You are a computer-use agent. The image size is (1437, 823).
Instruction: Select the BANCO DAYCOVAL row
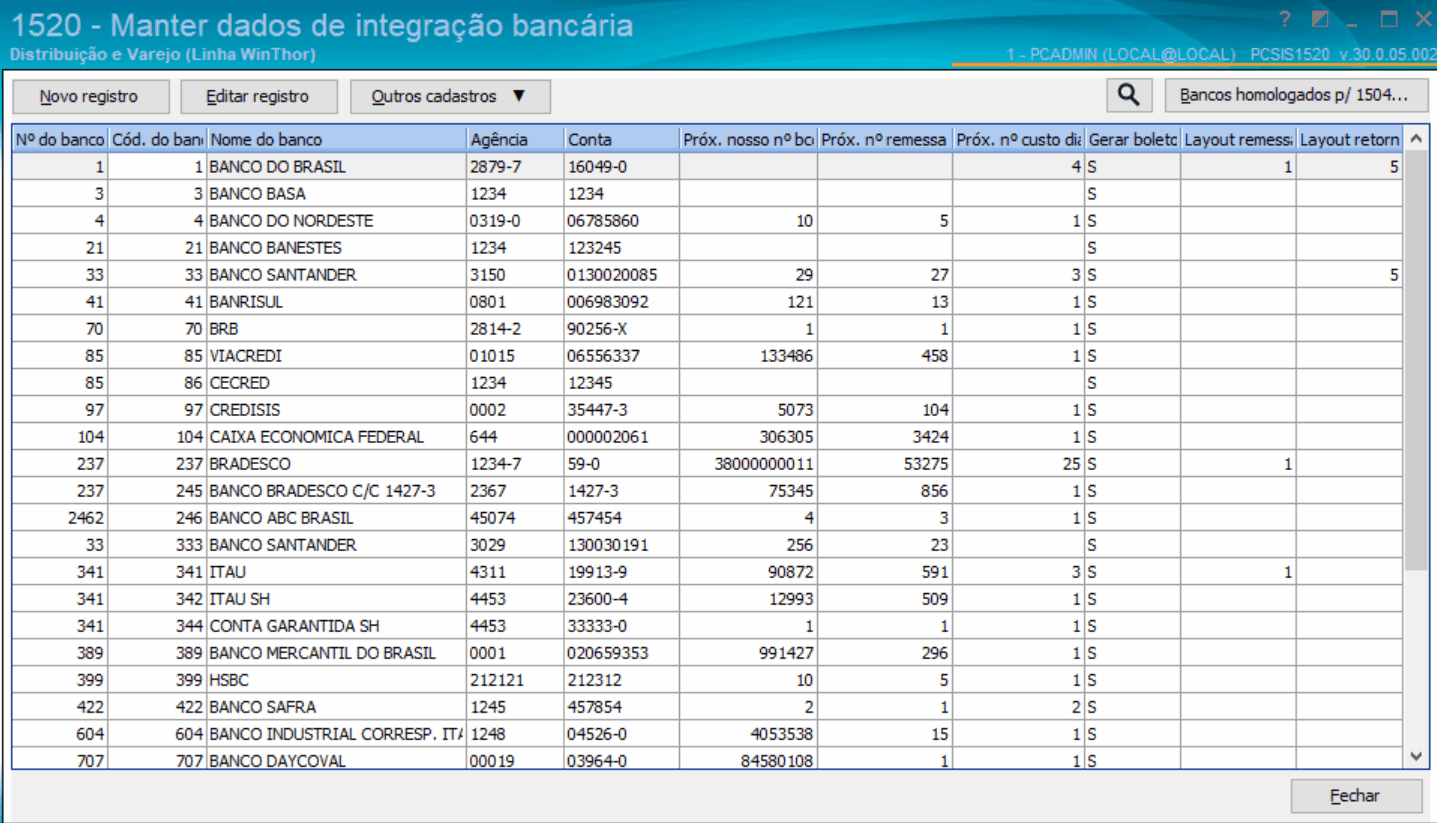pyautogui.click(x=708, y=759)
